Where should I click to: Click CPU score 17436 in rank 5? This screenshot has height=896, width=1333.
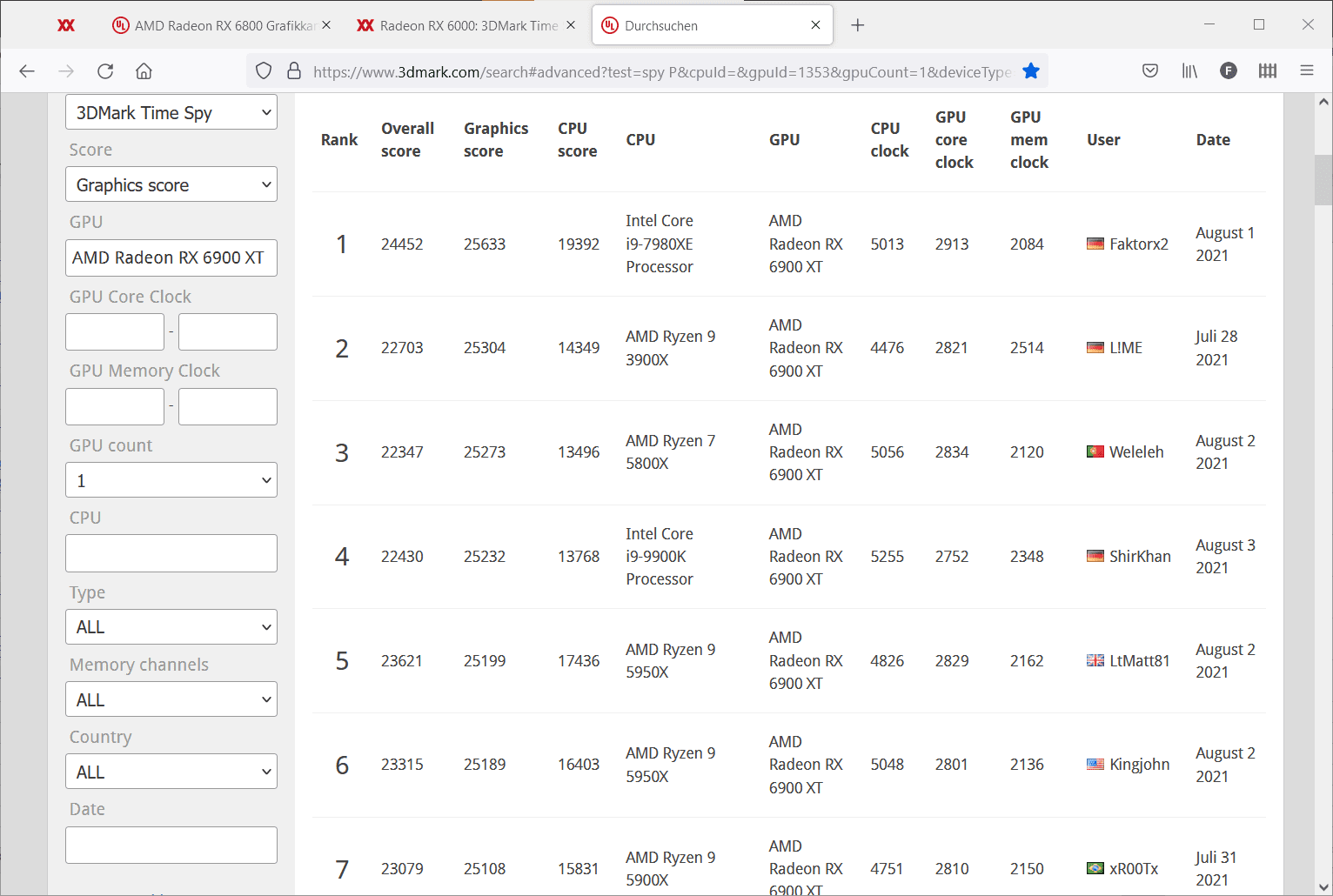pyautogui.click(x=579, y=660)
